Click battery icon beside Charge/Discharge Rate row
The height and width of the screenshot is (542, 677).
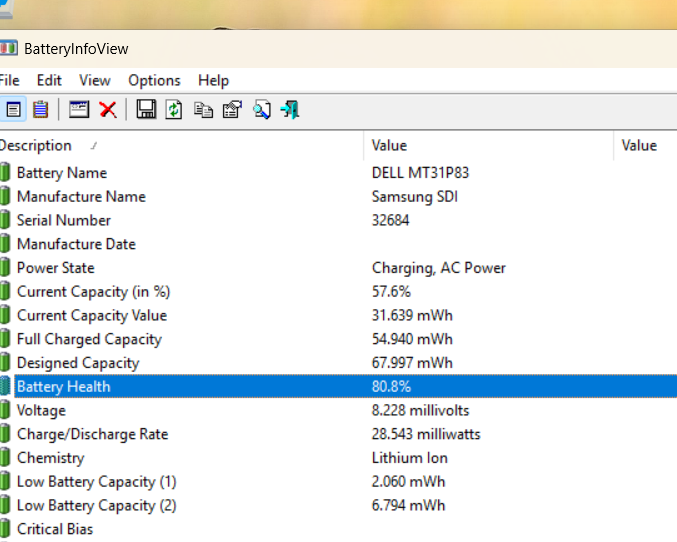pos(5,434)
